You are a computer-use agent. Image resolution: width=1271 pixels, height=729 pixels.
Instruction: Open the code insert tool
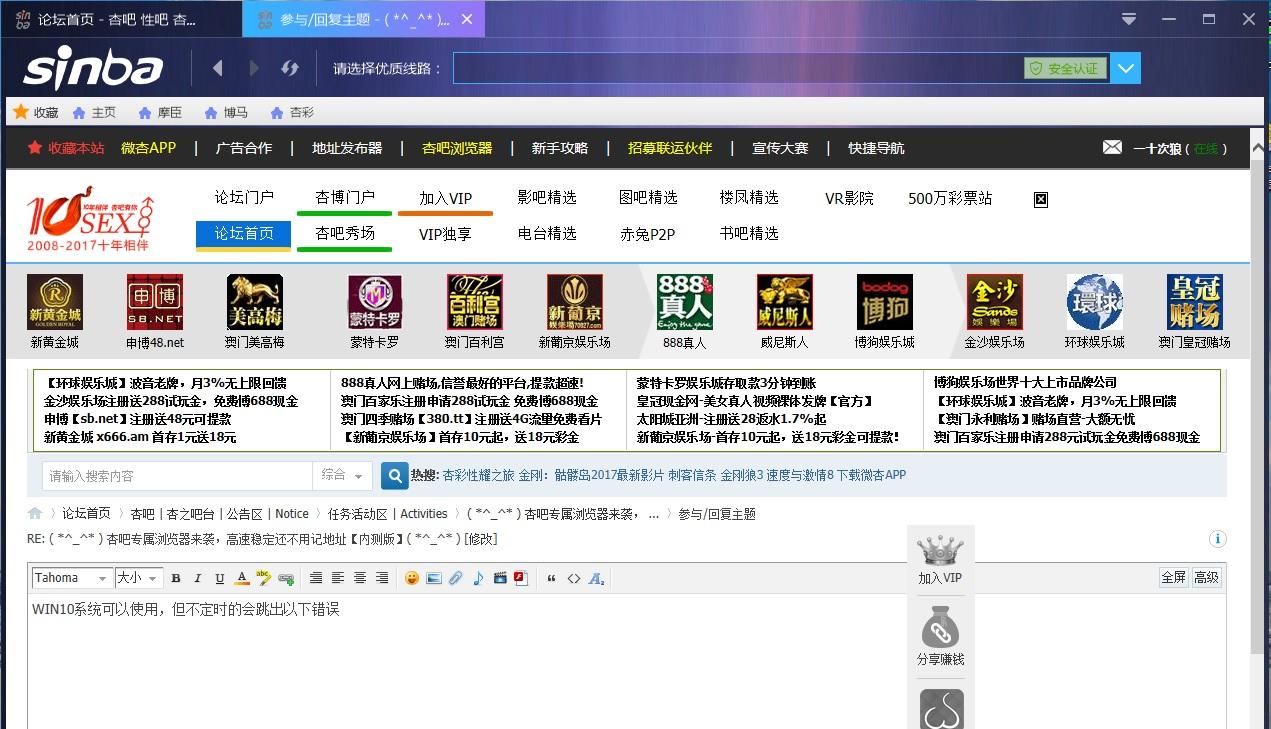click(573, 578)
